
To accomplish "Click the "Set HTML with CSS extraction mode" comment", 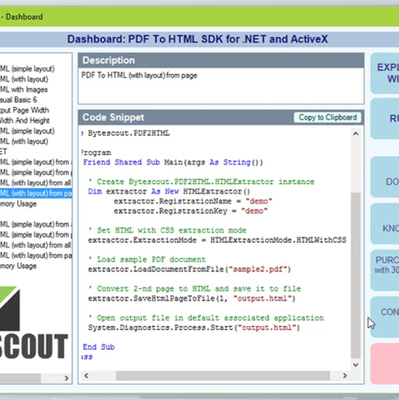I will pos(167,230).
